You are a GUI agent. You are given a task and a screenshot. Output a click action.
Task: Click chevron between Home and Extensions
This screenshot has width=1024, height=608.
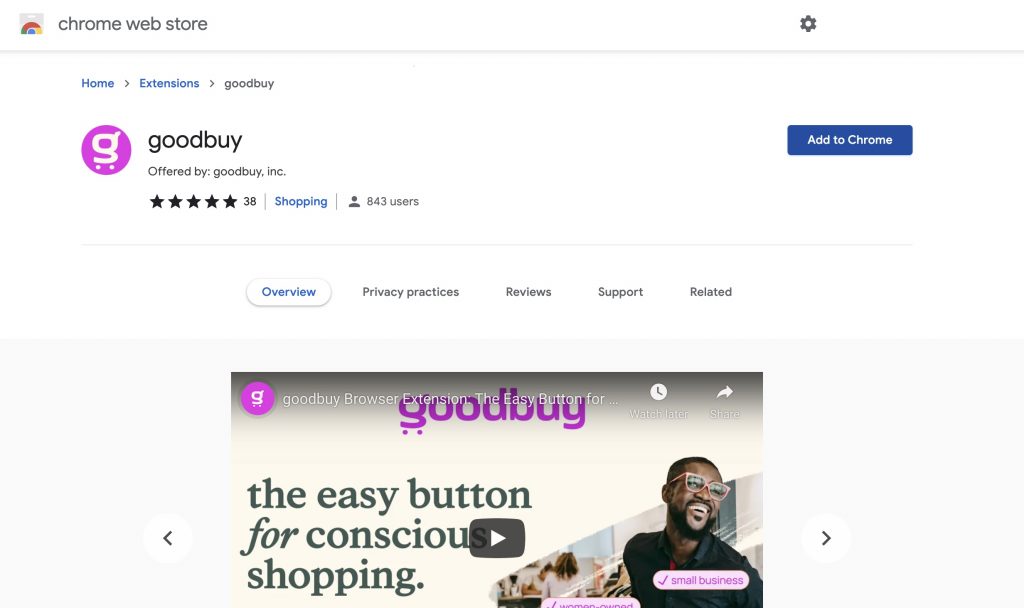(127, 84)
